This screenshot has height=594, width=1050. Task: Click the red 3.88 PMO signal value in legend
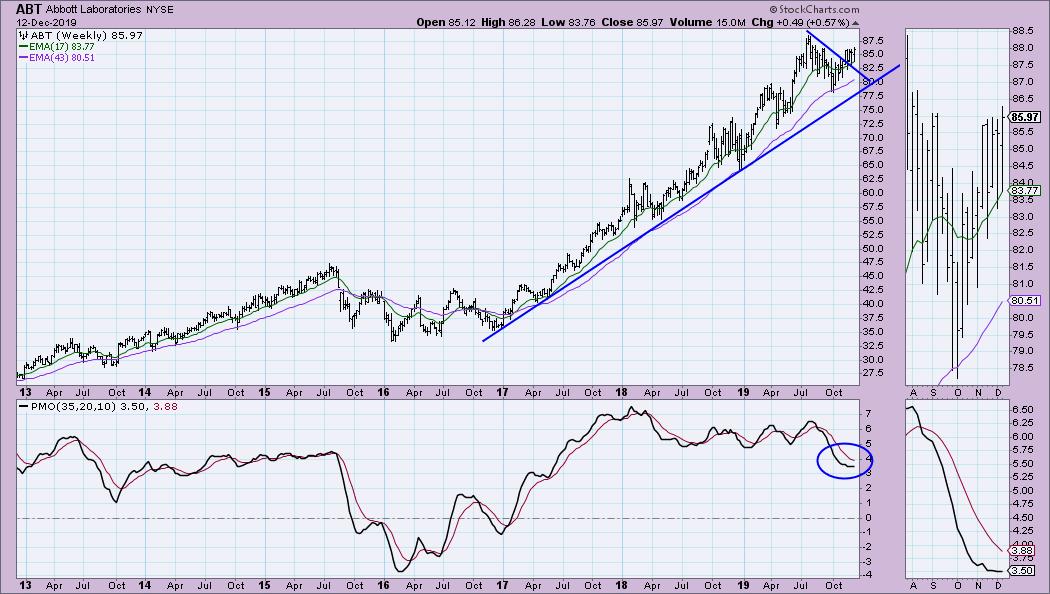[165, 406]
